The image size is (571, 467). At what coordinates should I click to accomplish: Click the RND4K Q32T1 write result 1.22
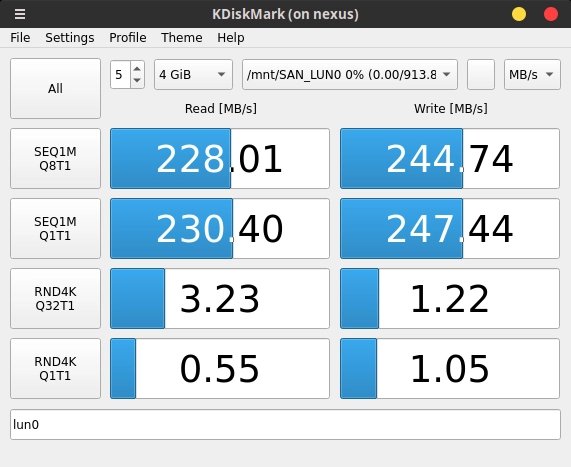coord(450,298)
